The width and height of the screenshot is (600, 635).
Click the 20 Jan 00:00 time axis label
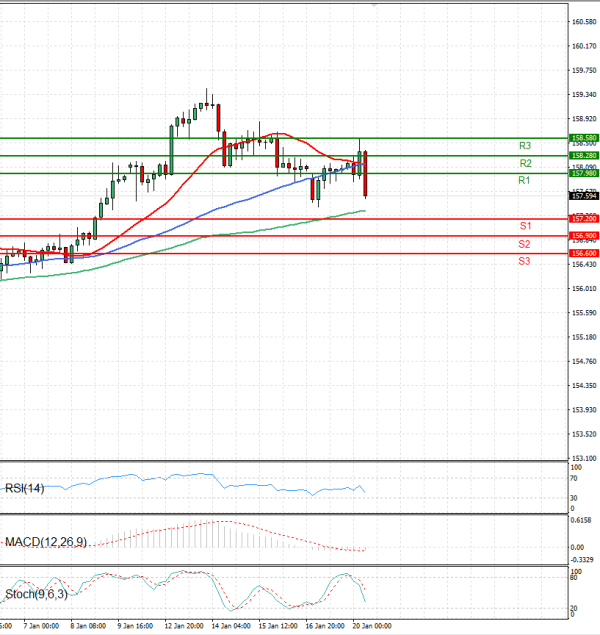coord(372,627)
